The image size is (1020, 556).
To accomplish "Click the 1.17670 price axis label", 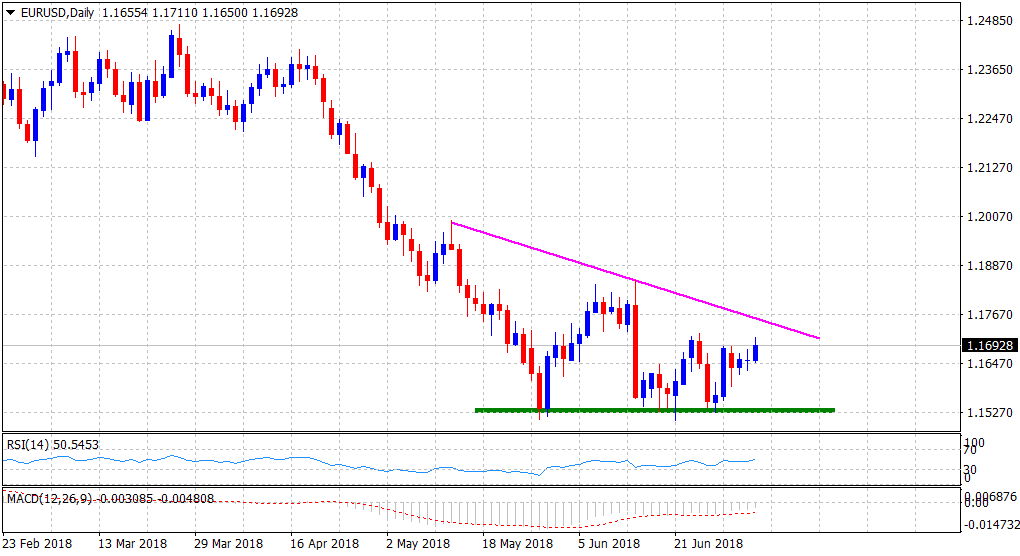I will click(x=989, y=315).
